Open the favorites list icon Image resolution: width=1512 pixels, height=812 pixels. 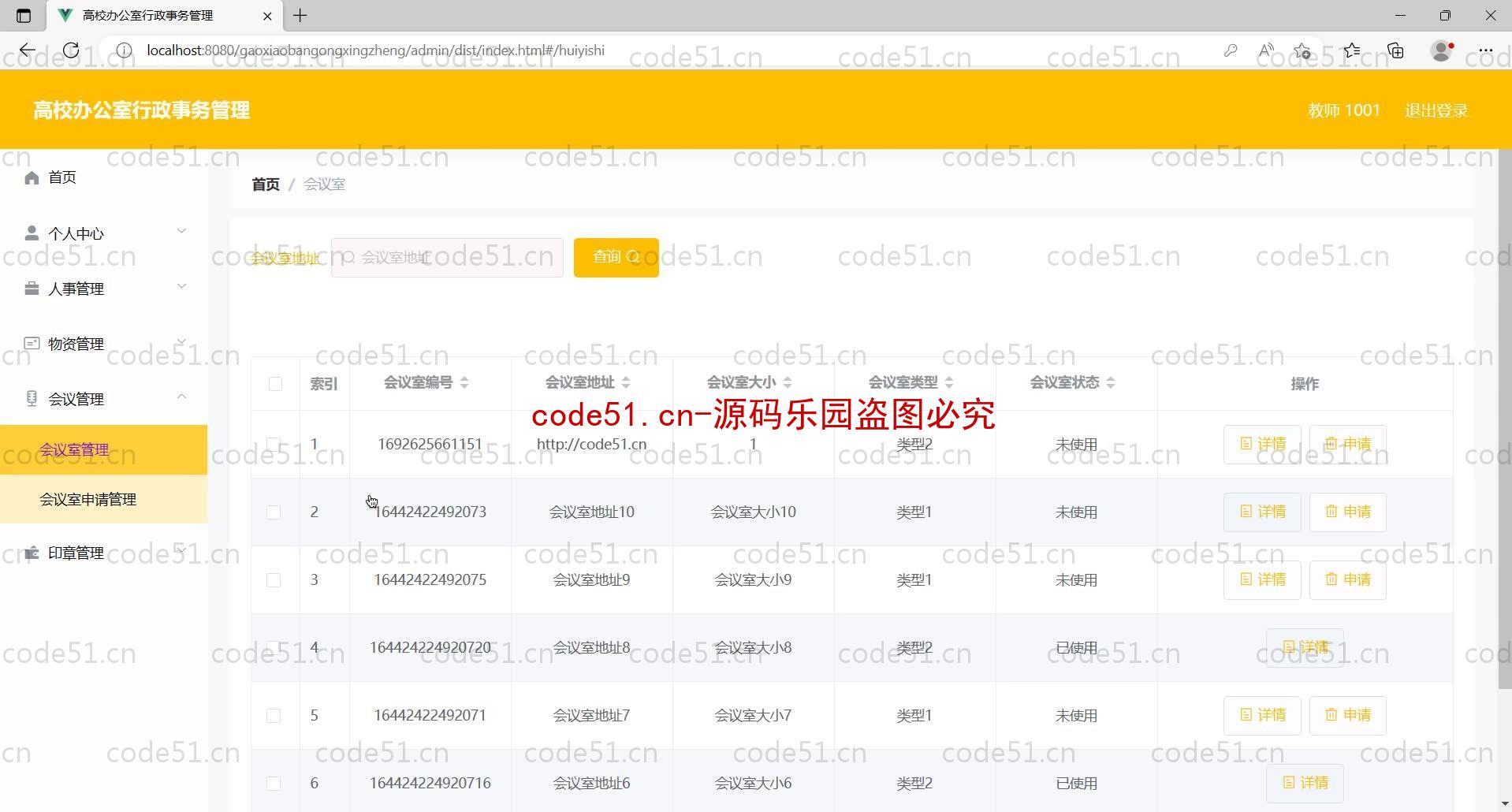tap(1353, 50)
